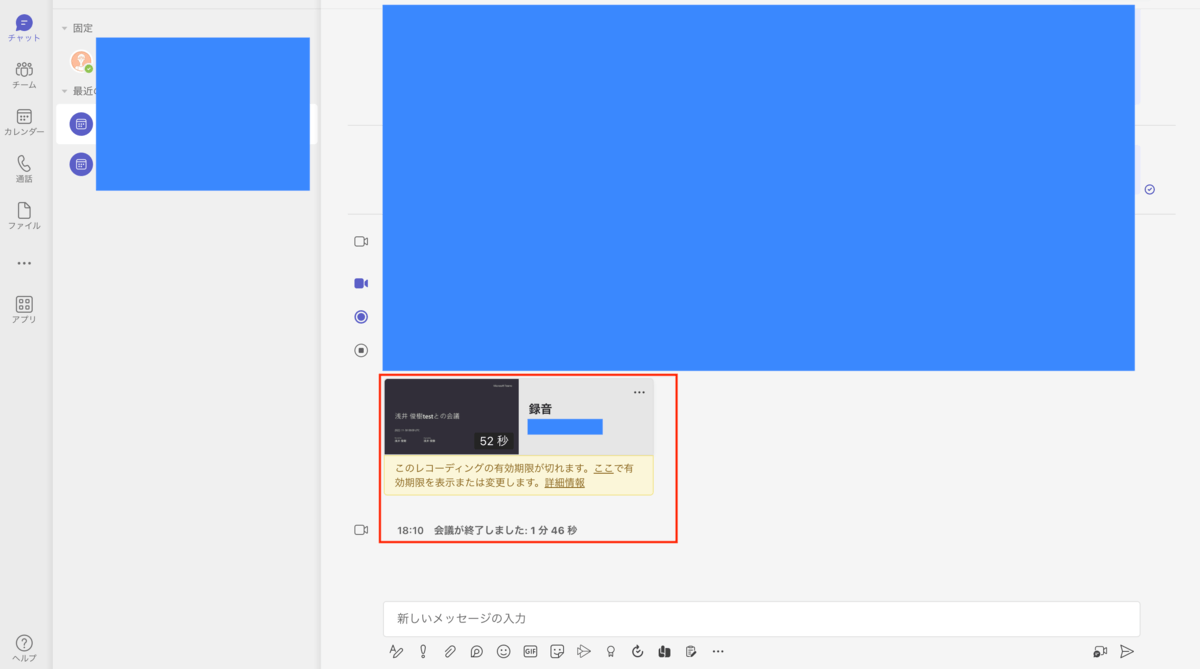This screenshot has height=669, width=1200.
Task: Open the Apps (アプリ) store icon
Action: (x=24, y=309)
